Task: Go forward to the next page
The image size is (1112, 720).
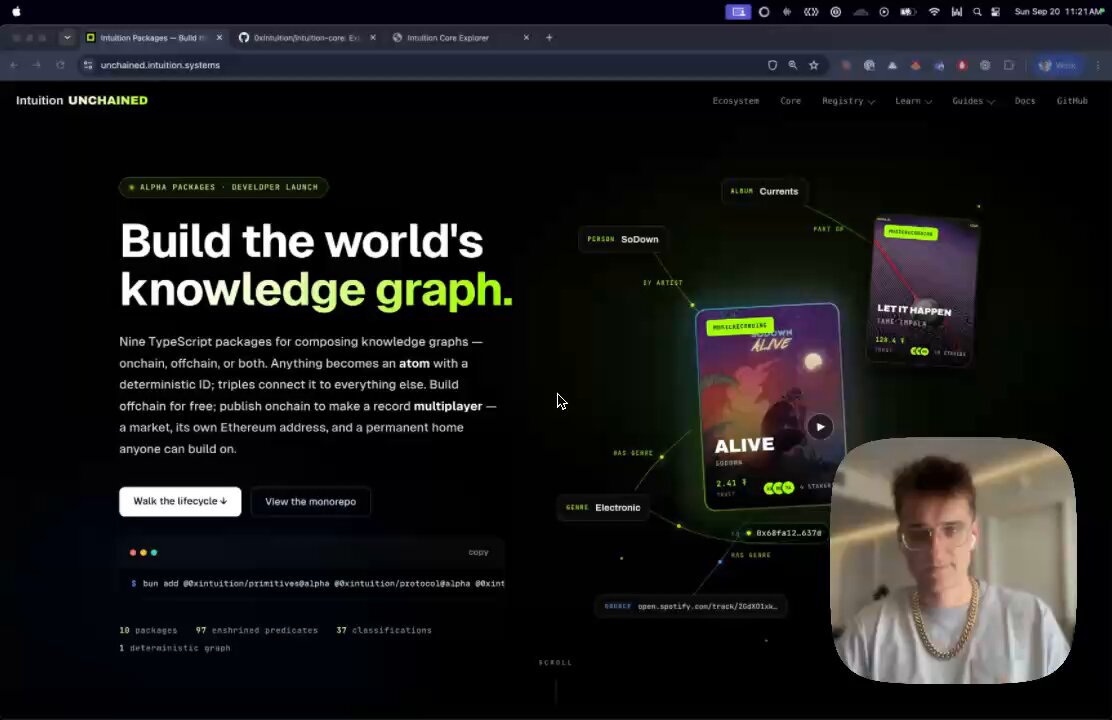Action: pos(36,65)
